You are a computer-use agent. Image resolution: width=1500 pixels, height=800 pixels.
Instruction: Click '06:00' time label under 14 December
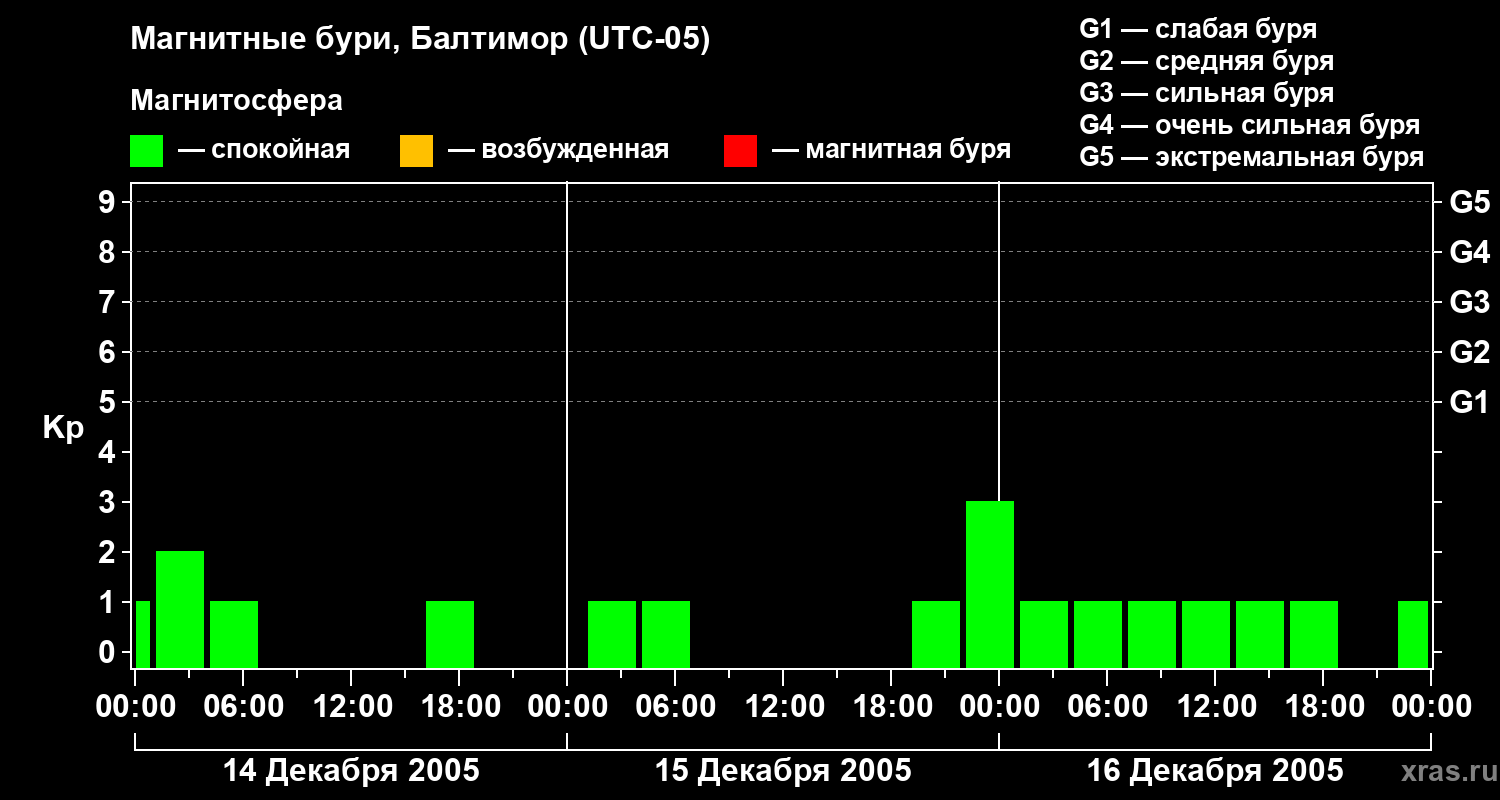(x=243, y=707)
